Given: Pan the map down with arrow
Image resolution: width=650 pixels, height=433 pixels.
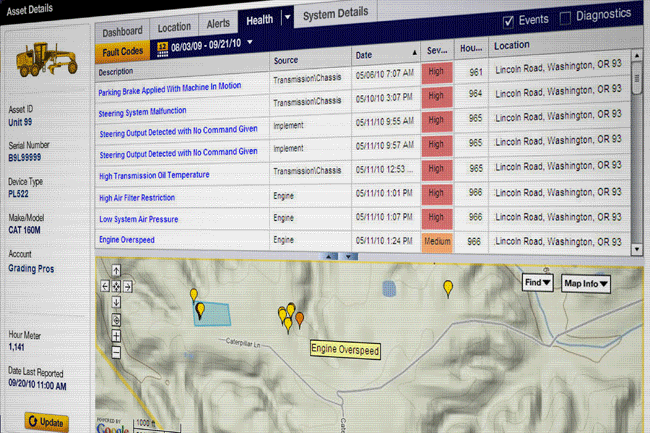Looking at the screenshot, I should [117, 300].
